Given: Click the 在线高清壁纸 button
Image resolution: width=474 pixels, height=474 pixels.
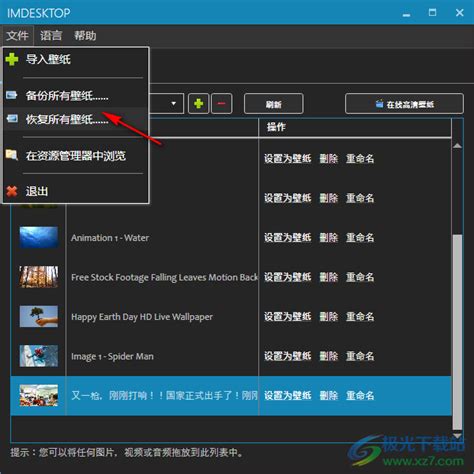Looking at the screenshot, I should pyautogui.click(x=404, y=104).
